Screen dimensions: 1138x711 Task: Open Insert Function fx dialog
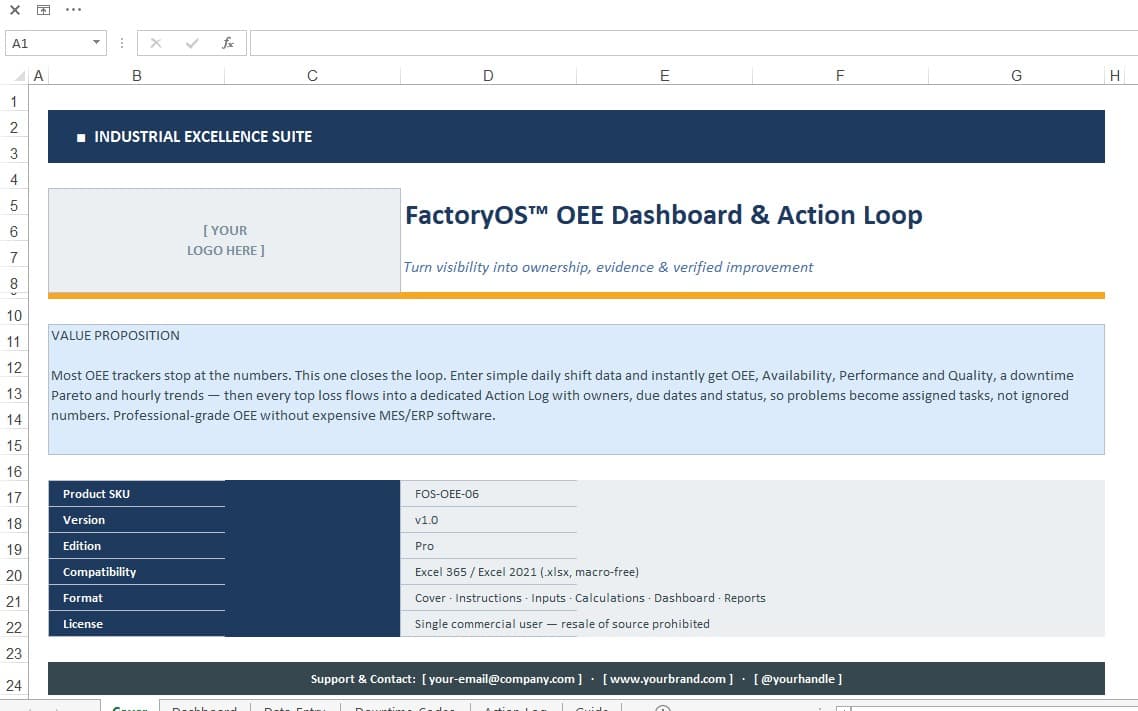click(228, 43)
